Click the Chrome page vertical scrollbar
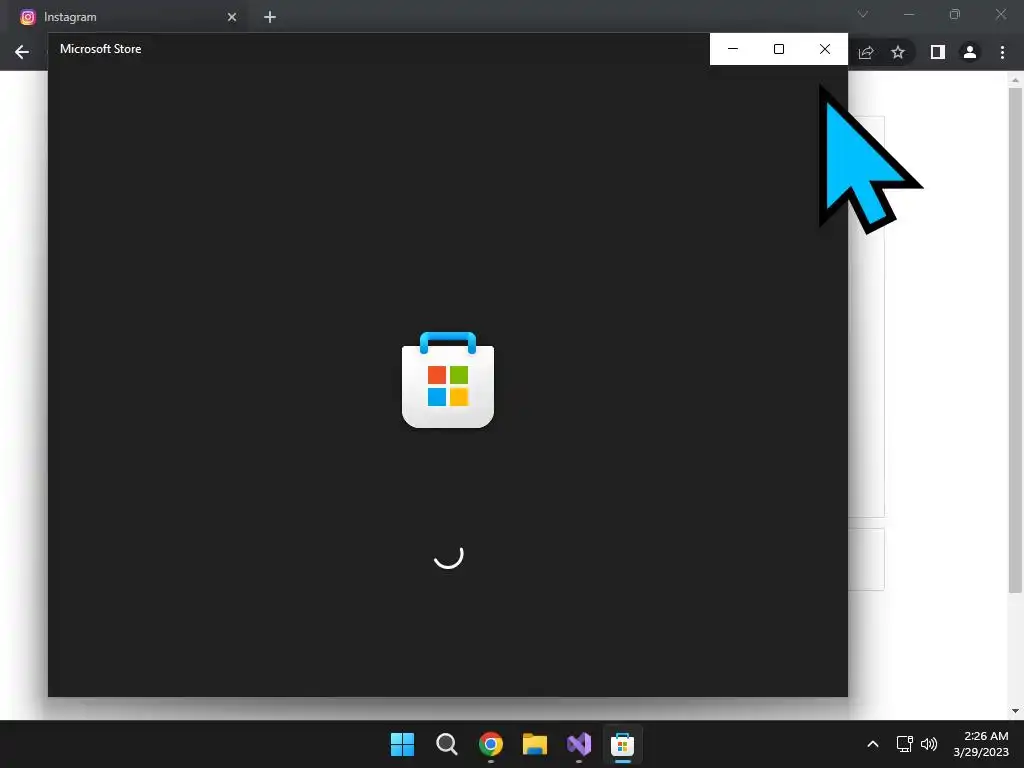Image resolution: width=1024 pixels, height=768 pixels. coord(1015,340)
